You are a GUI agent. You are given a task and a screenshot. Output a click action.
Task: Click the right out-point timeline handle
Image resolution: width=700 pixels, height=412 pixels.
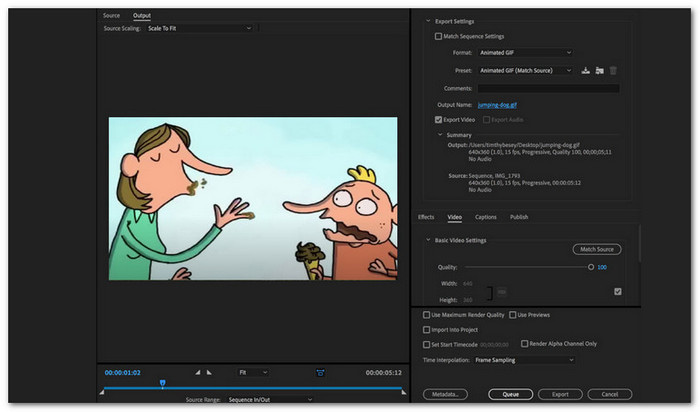click(x=404, y=392)
